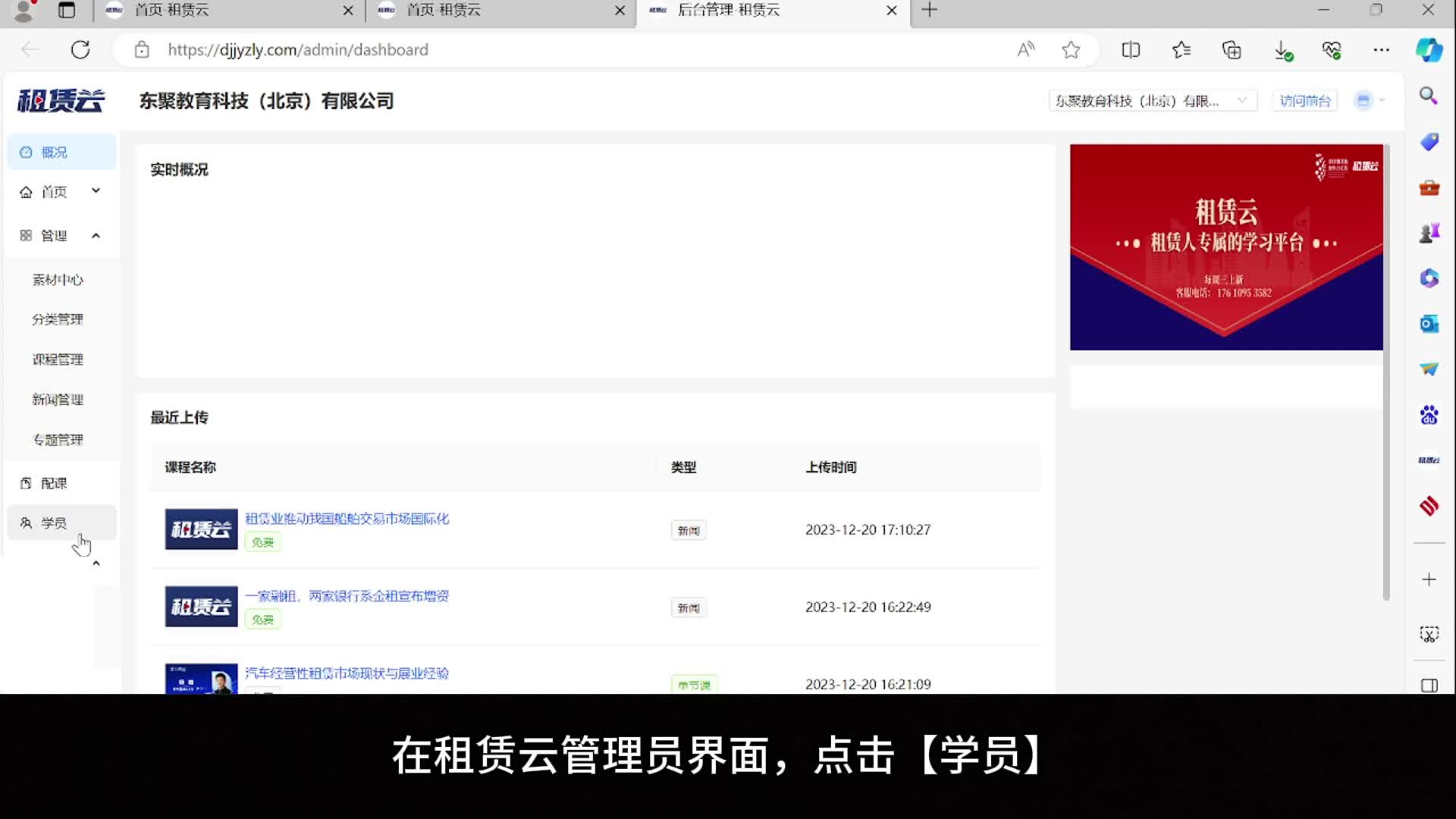Click the browser back arrow
This screenshot has height=819, width=1456.
click(x=30, y=50)
